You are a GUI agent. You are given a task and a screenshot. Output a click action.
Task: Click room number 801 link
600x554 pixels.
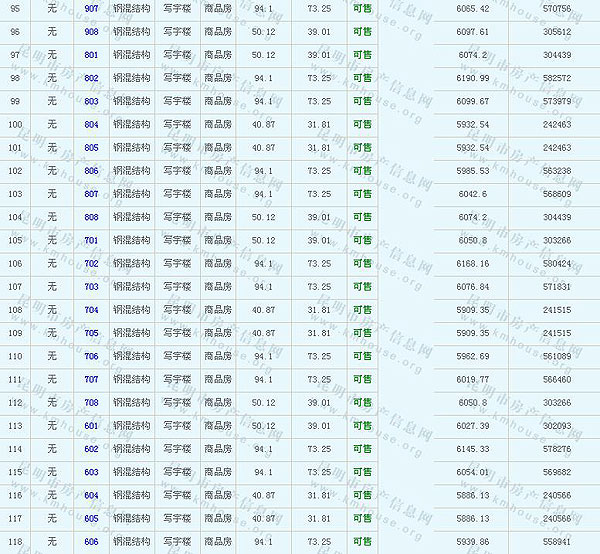coord(91,54)
